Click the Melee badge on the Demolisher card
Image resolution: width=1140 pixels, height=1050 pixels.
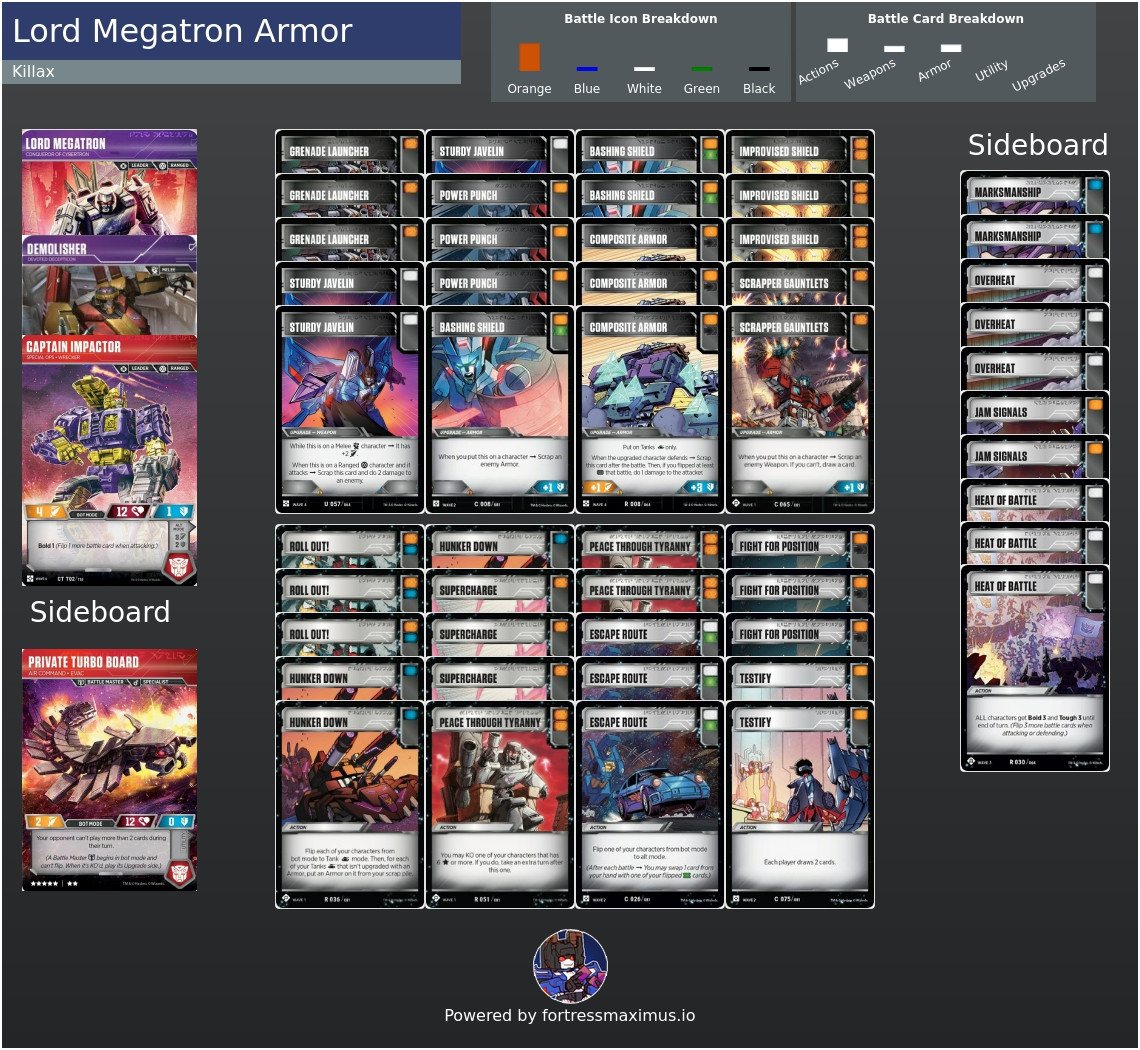click(x=168, y=270)
